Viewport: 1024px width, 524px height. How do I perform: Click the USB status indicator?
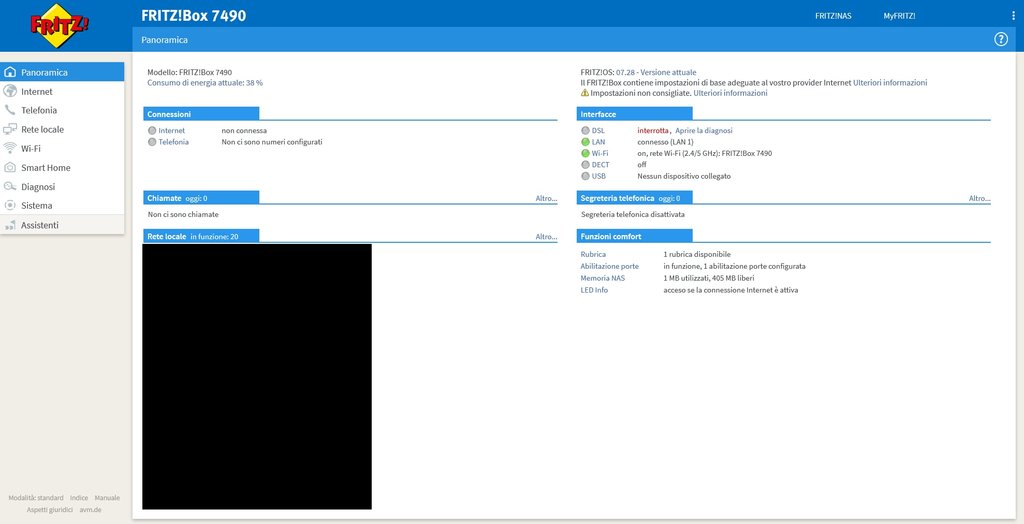[585, 176]
